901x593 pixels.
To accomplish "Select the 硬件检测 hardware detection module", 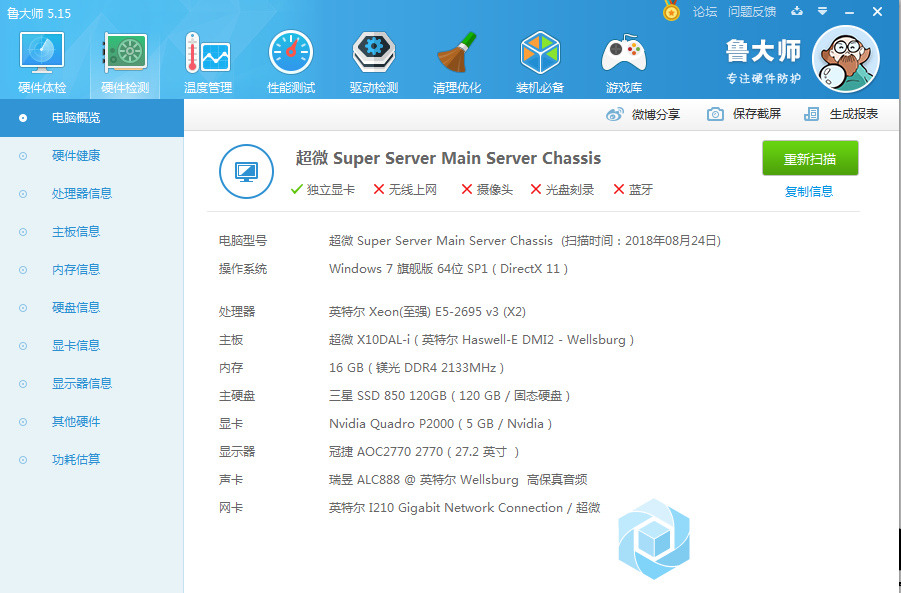I will (125, 63).
